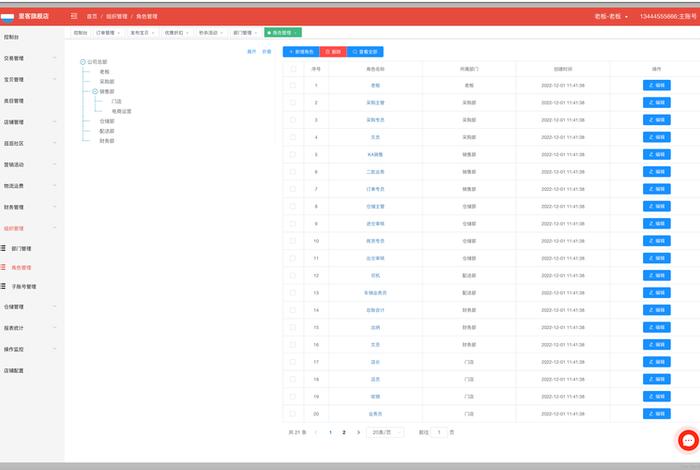Image resolution: width=700 pixels, height=470 pixels.
Task: Toggle the select-all checkbox in table header
Action: (293, 69)
